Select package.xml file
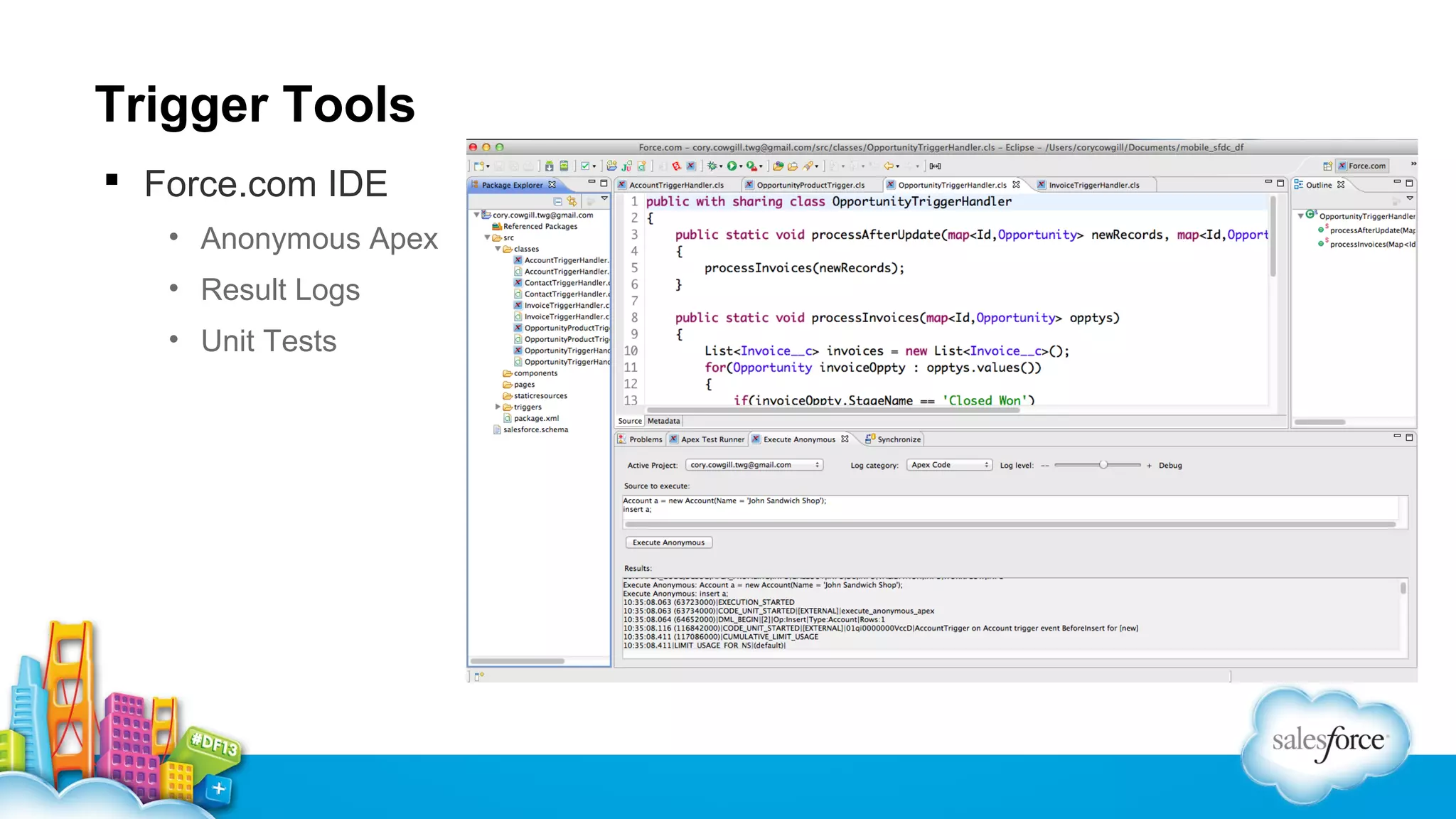The width and height of the screenshot is (1456, 819). [531, 418]
